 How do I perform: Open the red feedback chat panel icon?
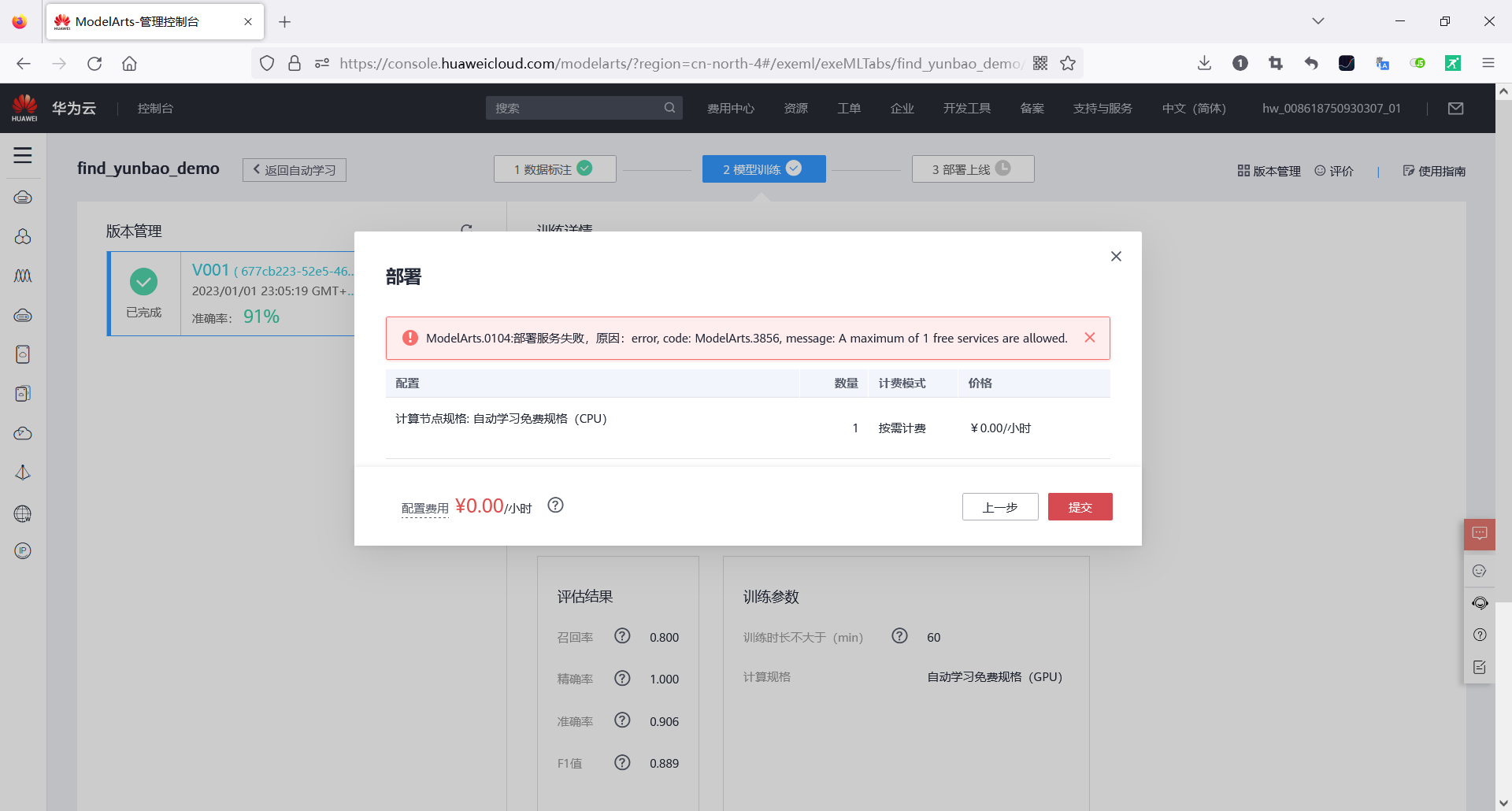pos(1480,534)
